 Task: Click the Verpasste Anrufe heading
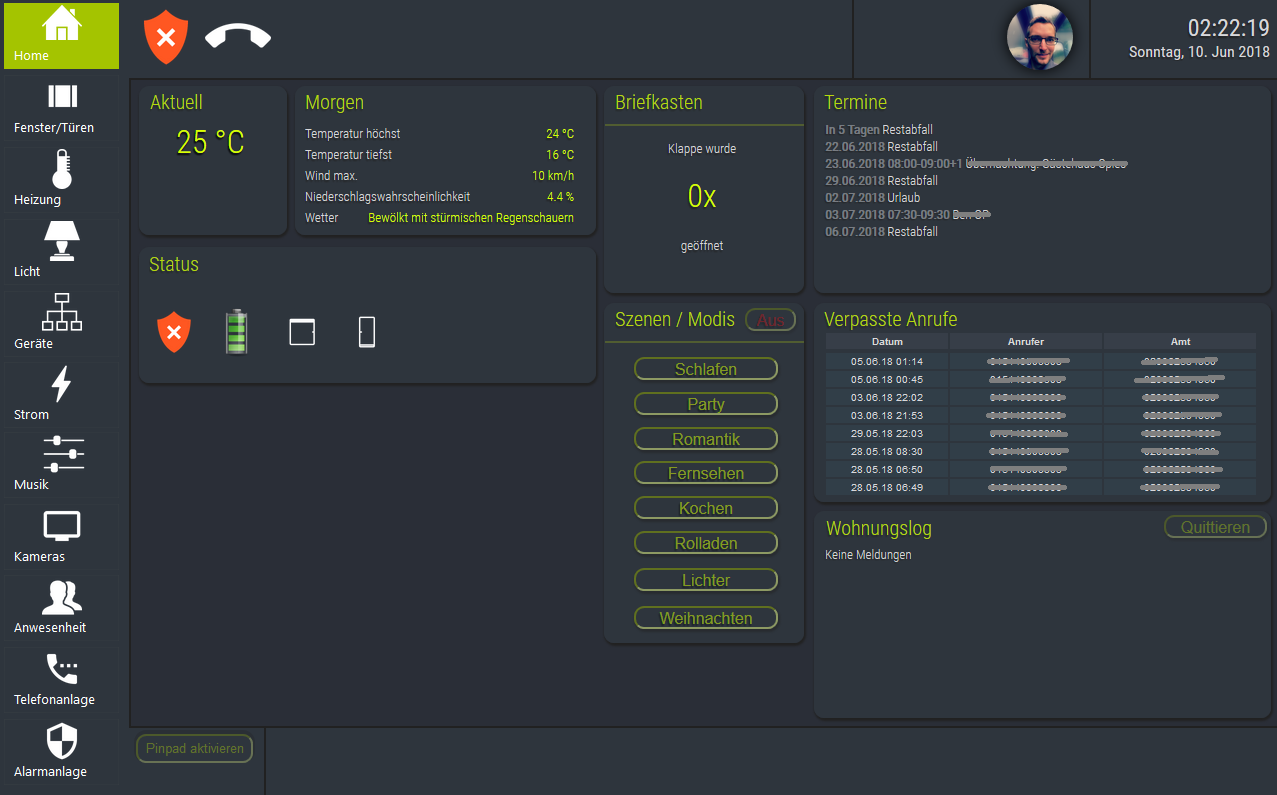(x=891, y=319)
